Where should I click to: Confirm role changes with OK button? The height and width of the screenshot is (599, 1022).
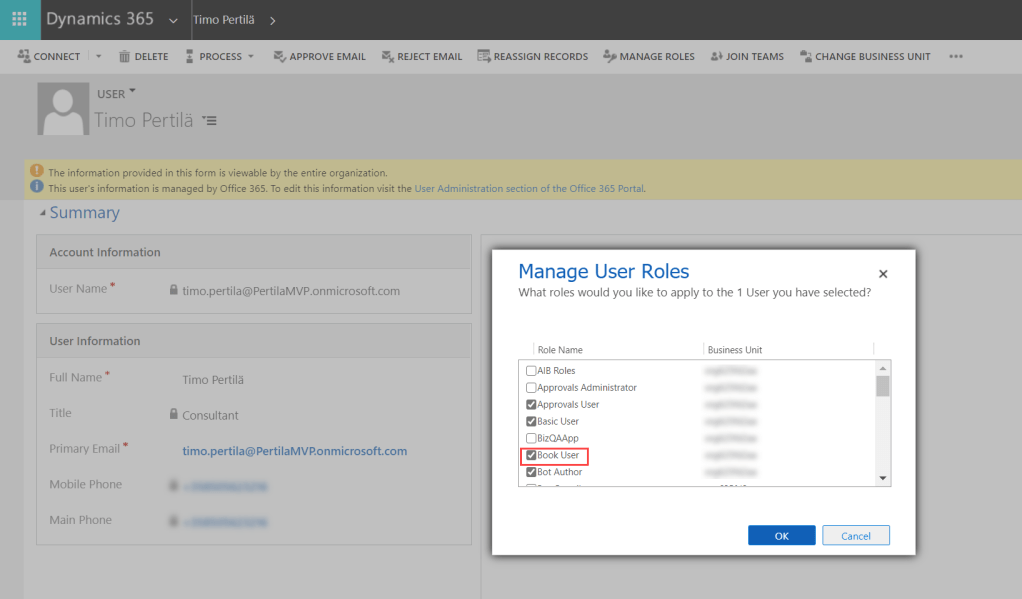click(781, 536)
